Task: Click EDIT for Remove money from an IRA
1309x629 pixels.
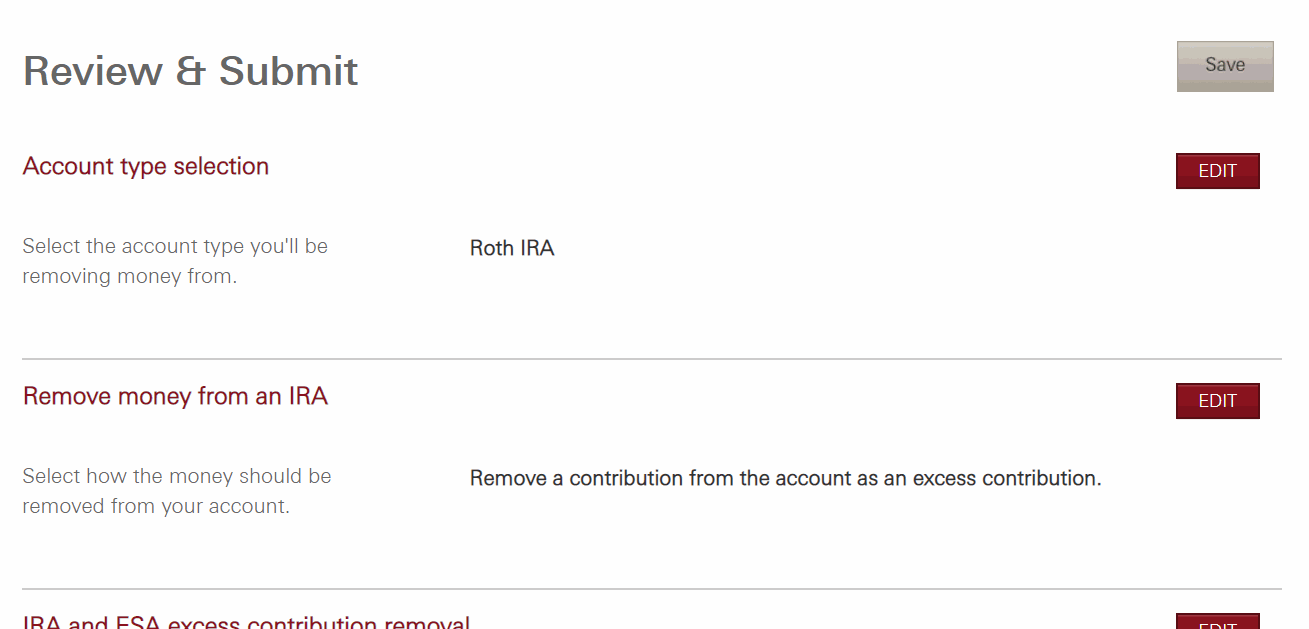Action: (1217, 400)
